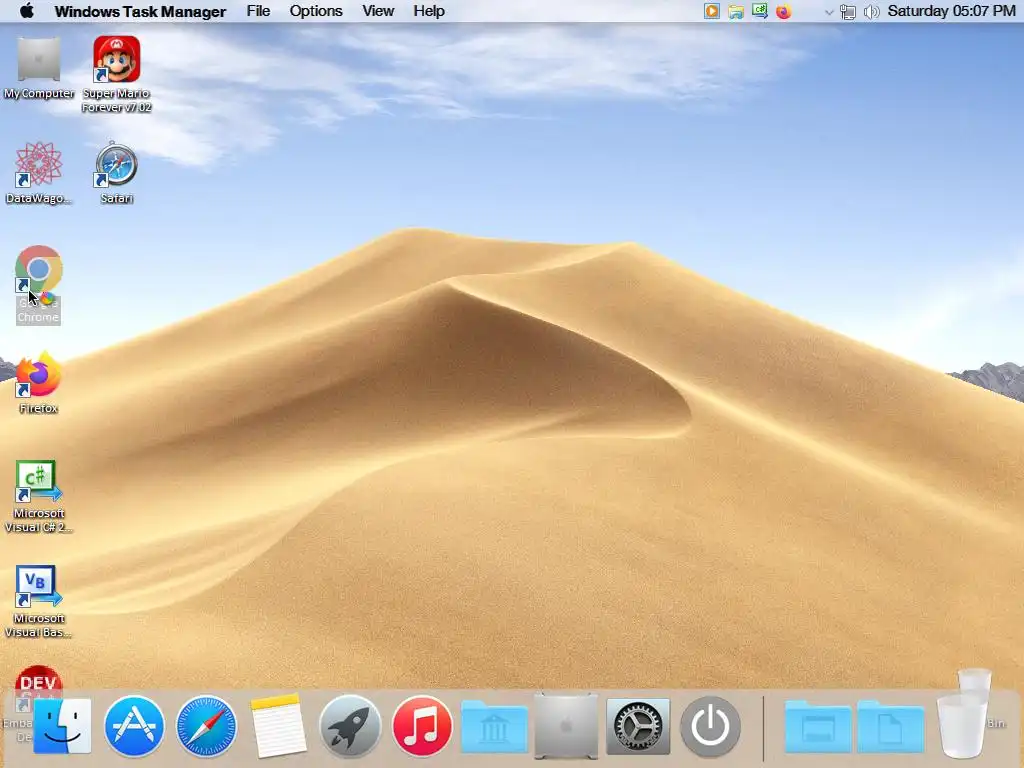Click the Finder face dock icon
Image resolution: width=1024 pixels, height=768 pixels.
click(x=63, y=726)
